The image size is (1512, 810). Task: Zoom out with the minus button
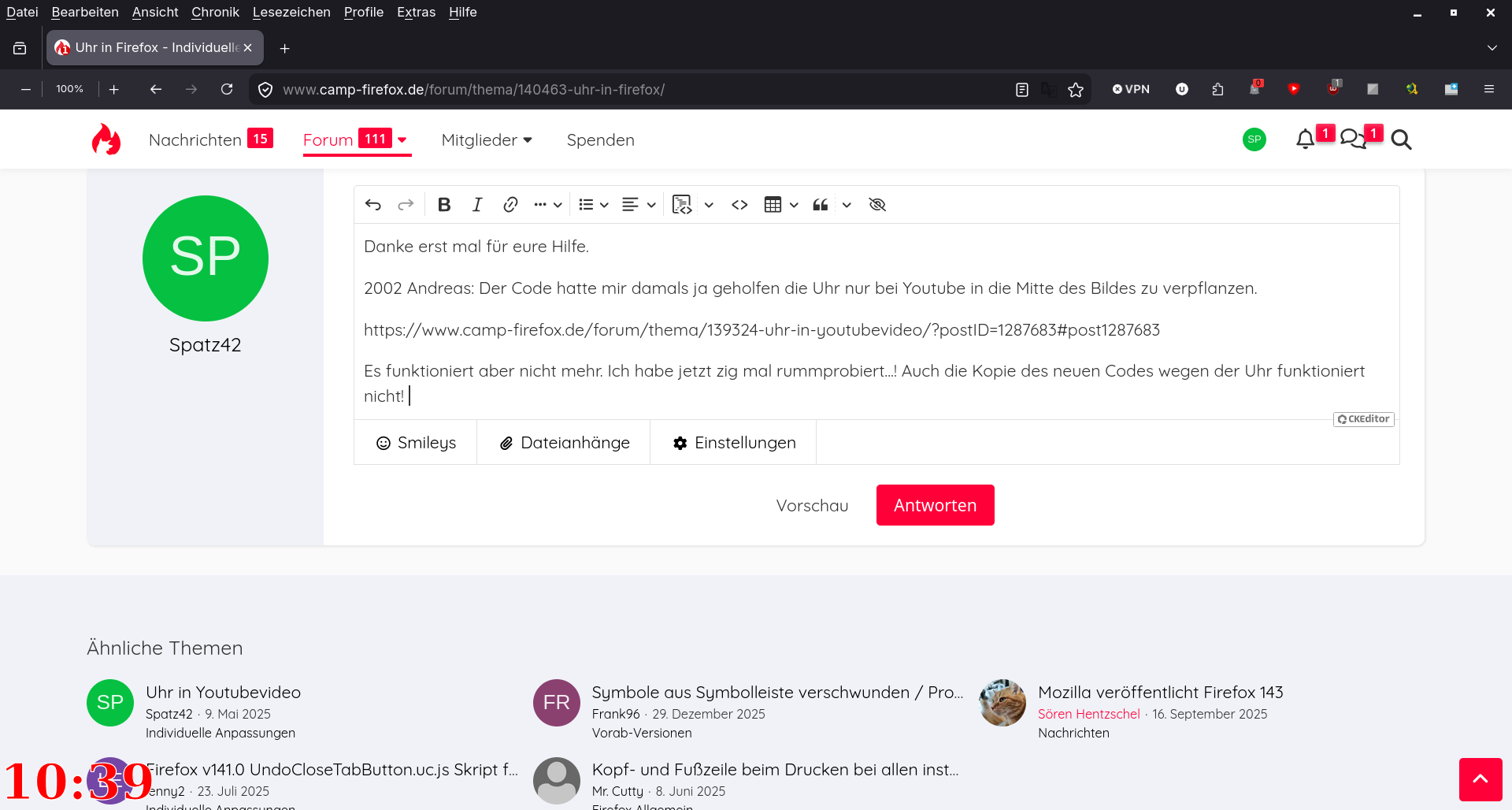26,90
